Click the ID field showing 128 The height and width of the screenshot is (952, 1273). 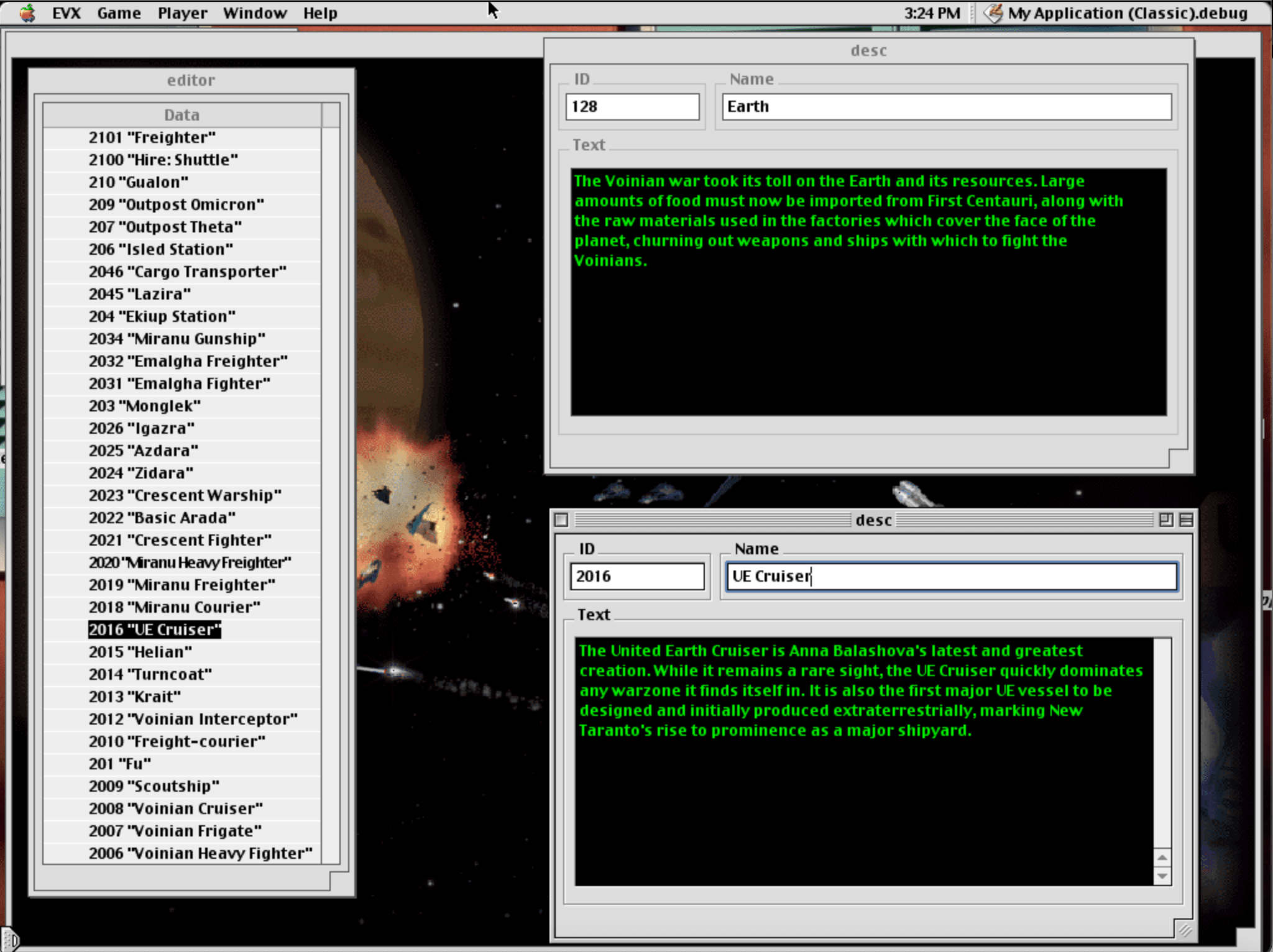click(632, 106)
